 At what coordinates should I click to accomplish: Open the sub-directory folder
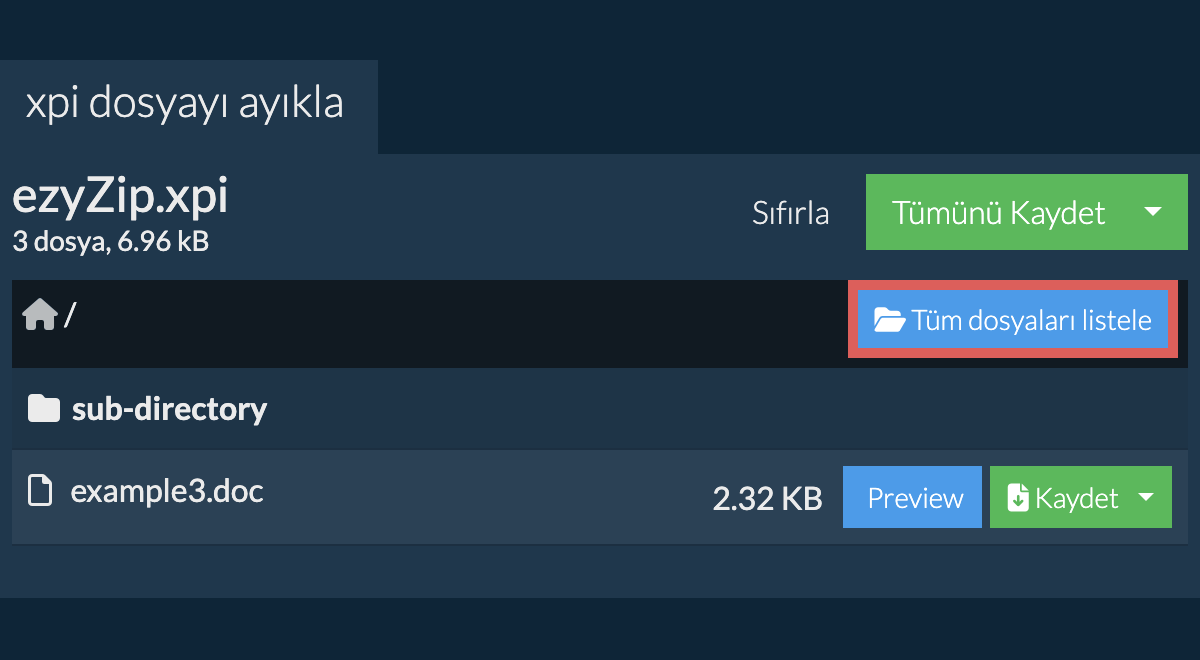pyautogui.click(x=169, y=409)
